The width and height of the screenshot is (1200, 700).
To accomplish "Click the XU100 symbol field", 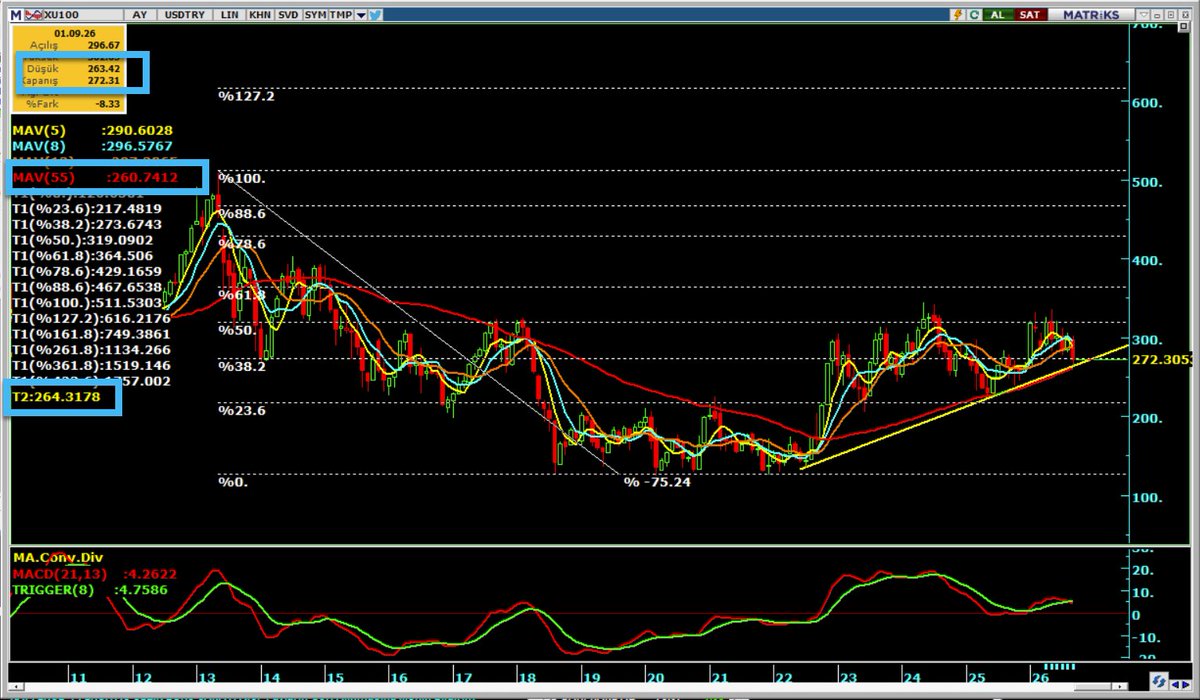I will pyautogui.click(x=83, y=15).
